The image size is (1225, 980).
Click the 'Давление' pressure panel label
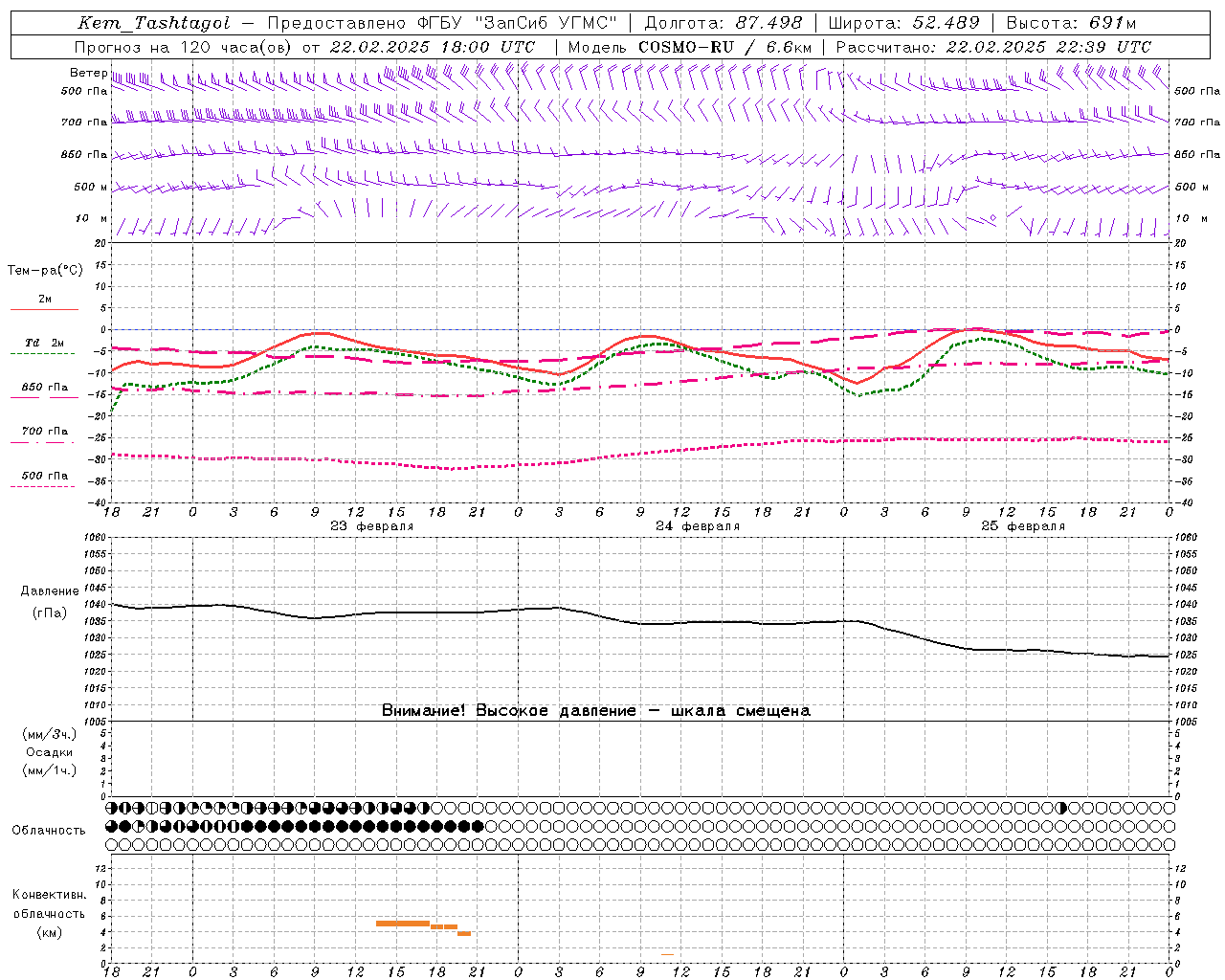click(50, 591)
